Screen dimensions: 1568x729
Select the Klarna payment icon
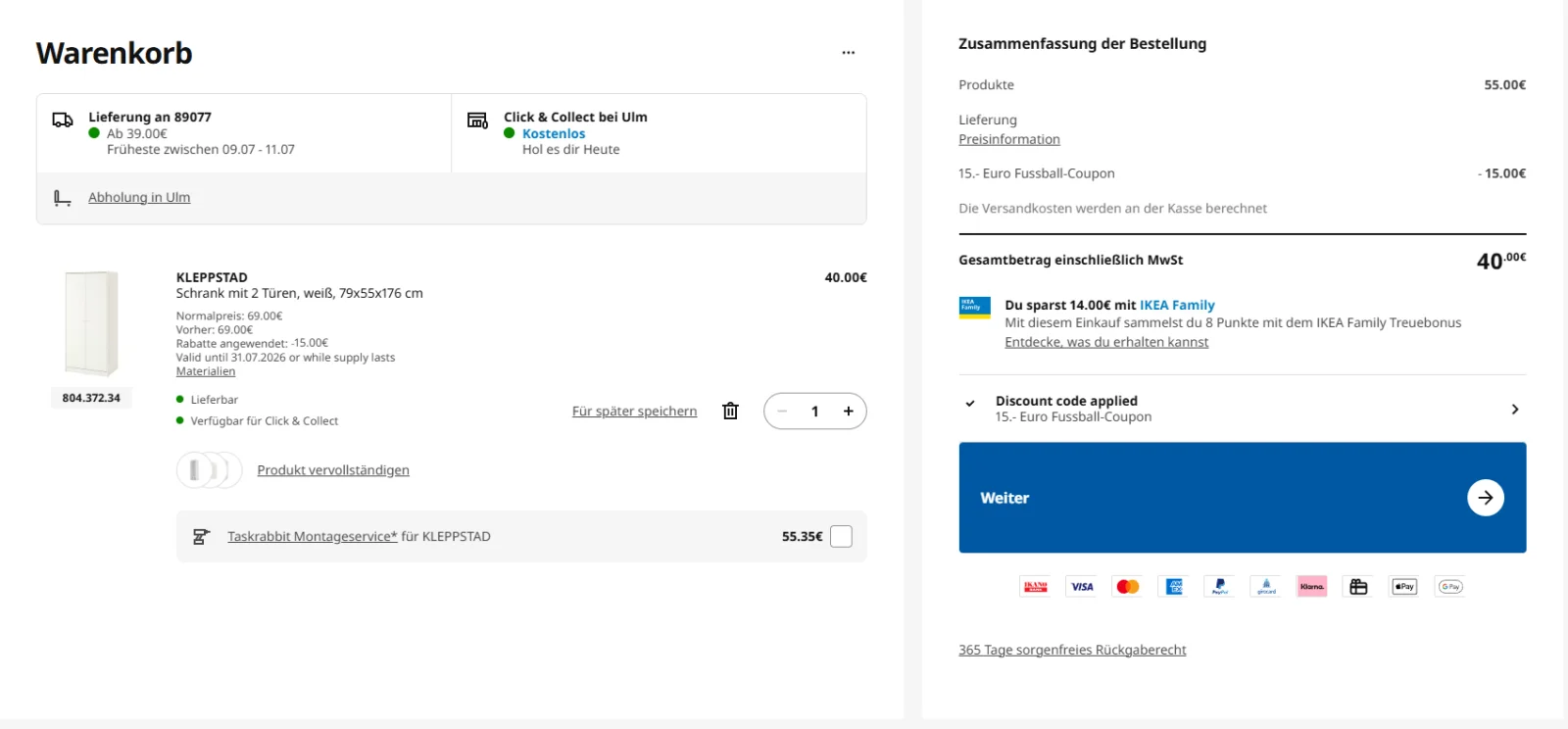pos(1312,587)
